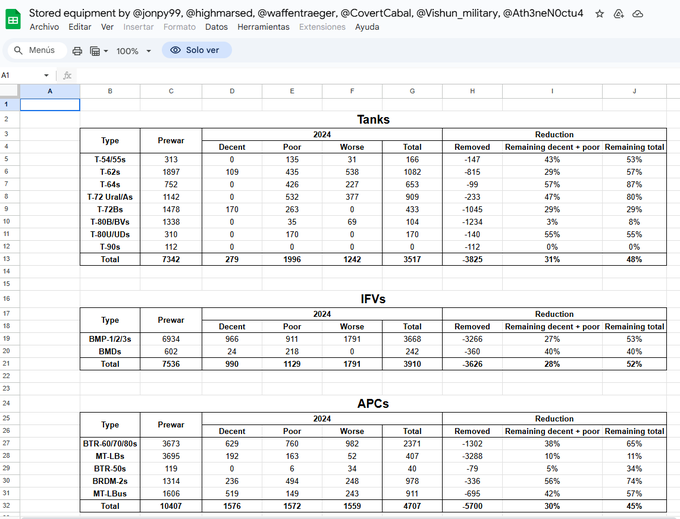Click the IFVs table Type header

tap(110, 320)
